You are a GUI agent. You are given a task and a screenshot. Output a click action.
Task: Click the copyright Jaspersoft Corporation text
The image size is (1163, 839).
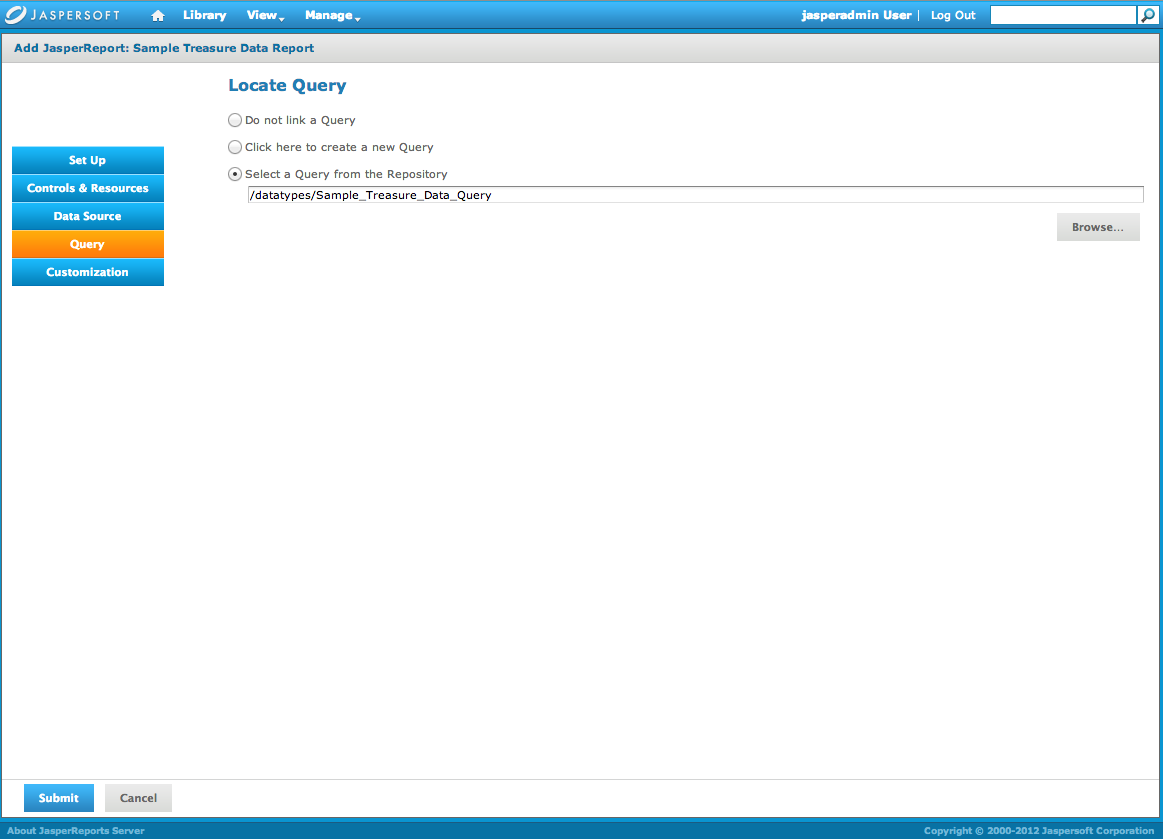(1039, 831)
